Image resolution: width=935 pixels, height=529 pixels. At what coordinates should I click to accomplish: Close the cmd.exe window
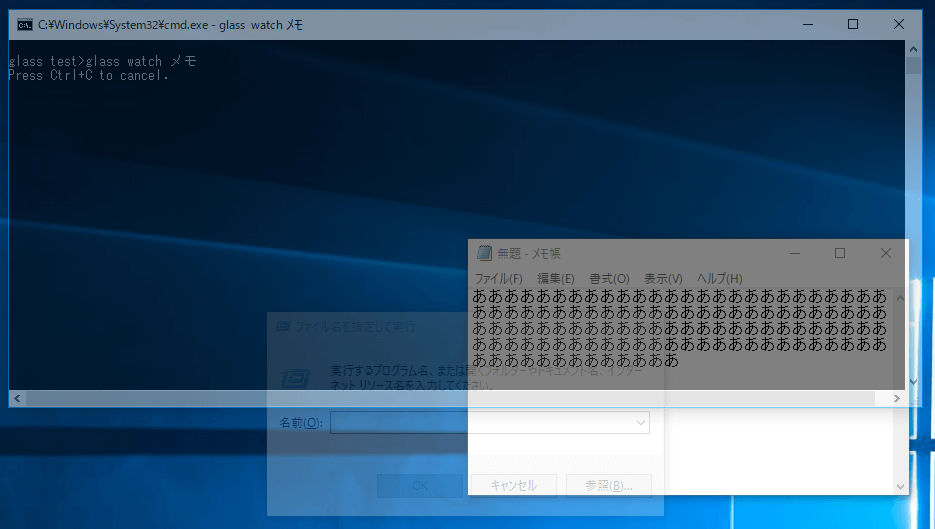pos(899,24)
